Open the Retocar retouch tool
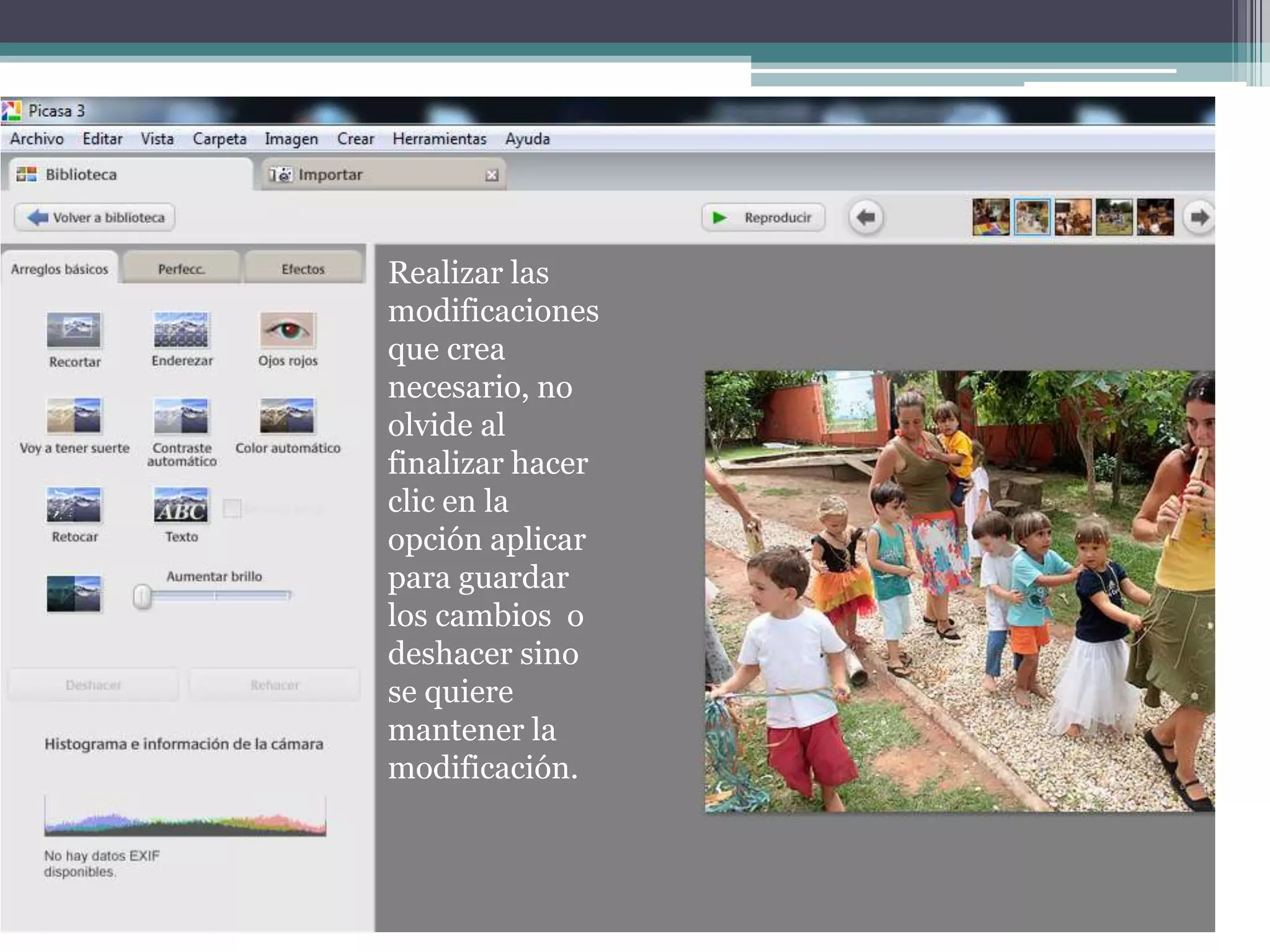This screenshot has height=952, width=1270. [74, 505]
